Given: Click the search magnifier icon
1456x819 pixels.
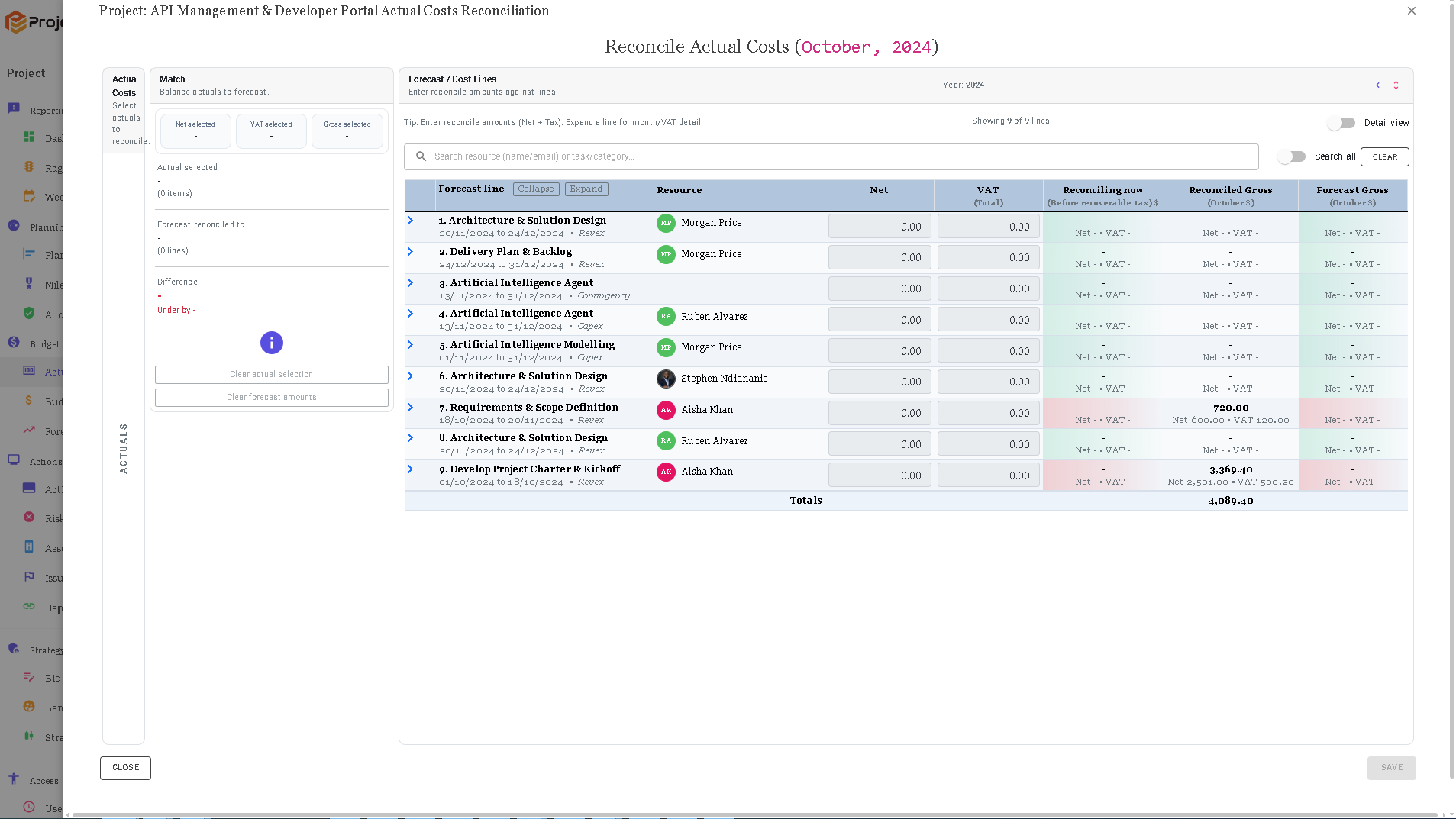Looking at the screenshot, I should pos(421,156).
